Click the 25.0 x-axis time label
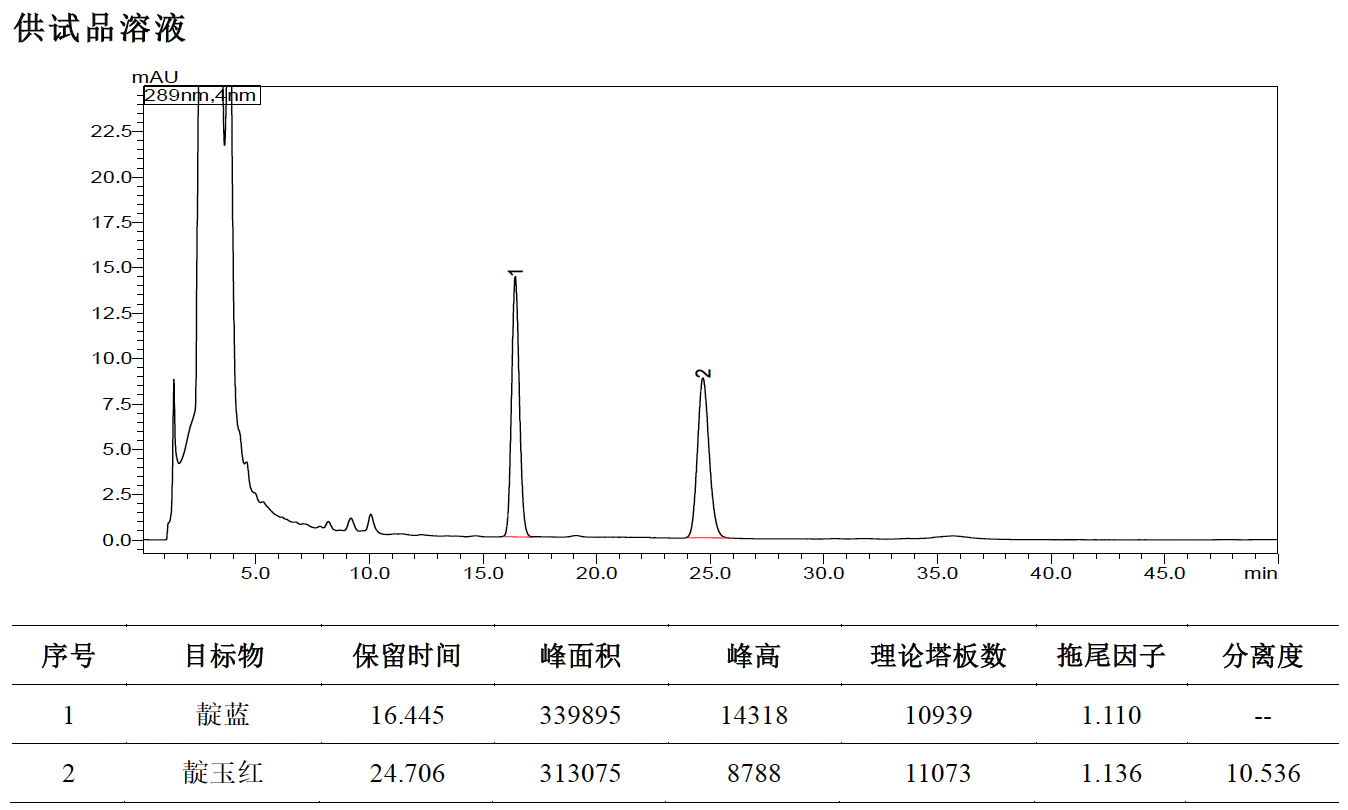This screenshot has width=1348, height=810. click(710, 573)
